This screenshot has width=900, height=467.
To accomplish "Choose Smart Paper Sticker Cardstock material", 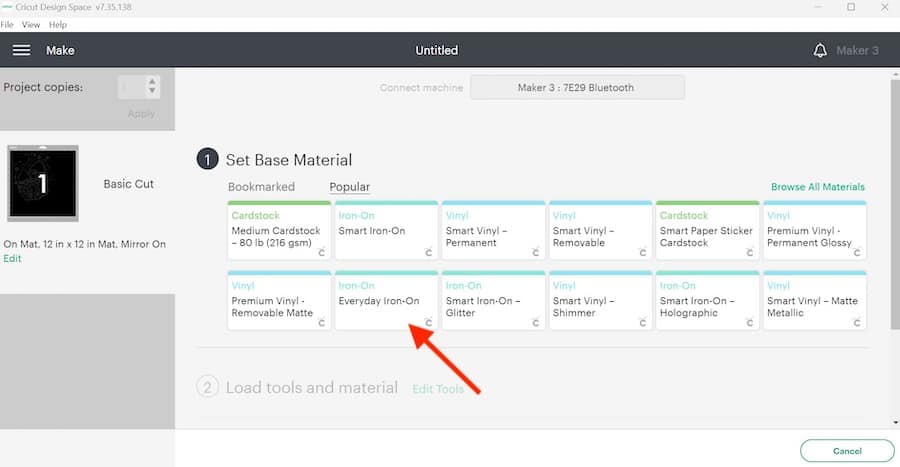I will (x=708, y=231).
